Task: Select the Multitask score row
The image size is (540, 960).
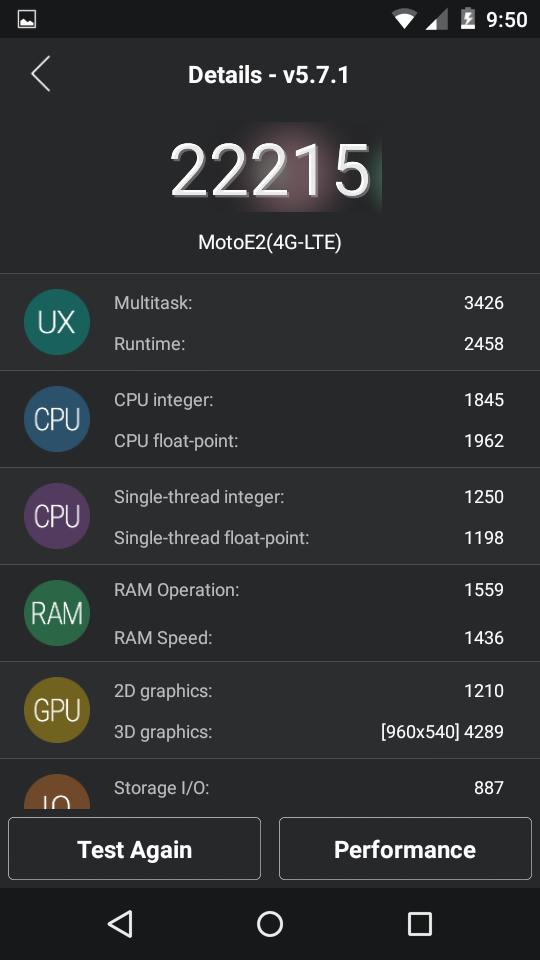Action: click(x=309, y=302)
